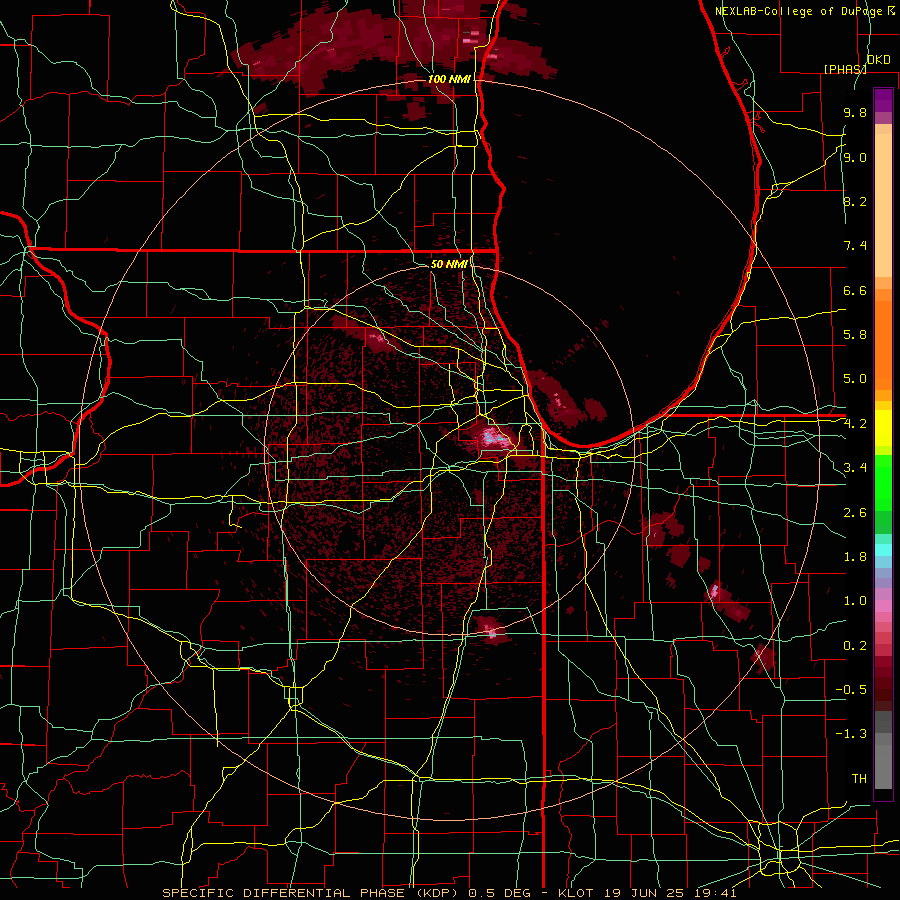This screenshot has height=900, width=900.
Task: Click the -1.3 value on the color scale
Action: click(x=851, y=734)
